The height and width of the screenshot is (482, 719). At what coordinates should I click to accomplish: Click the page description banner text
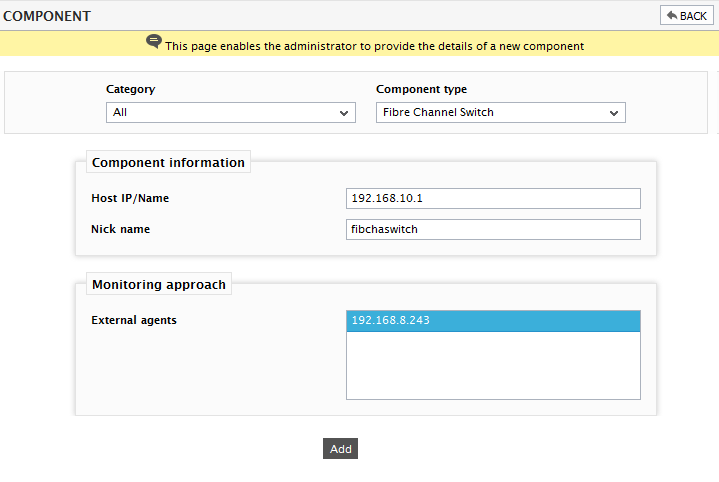tap(375, 46)
